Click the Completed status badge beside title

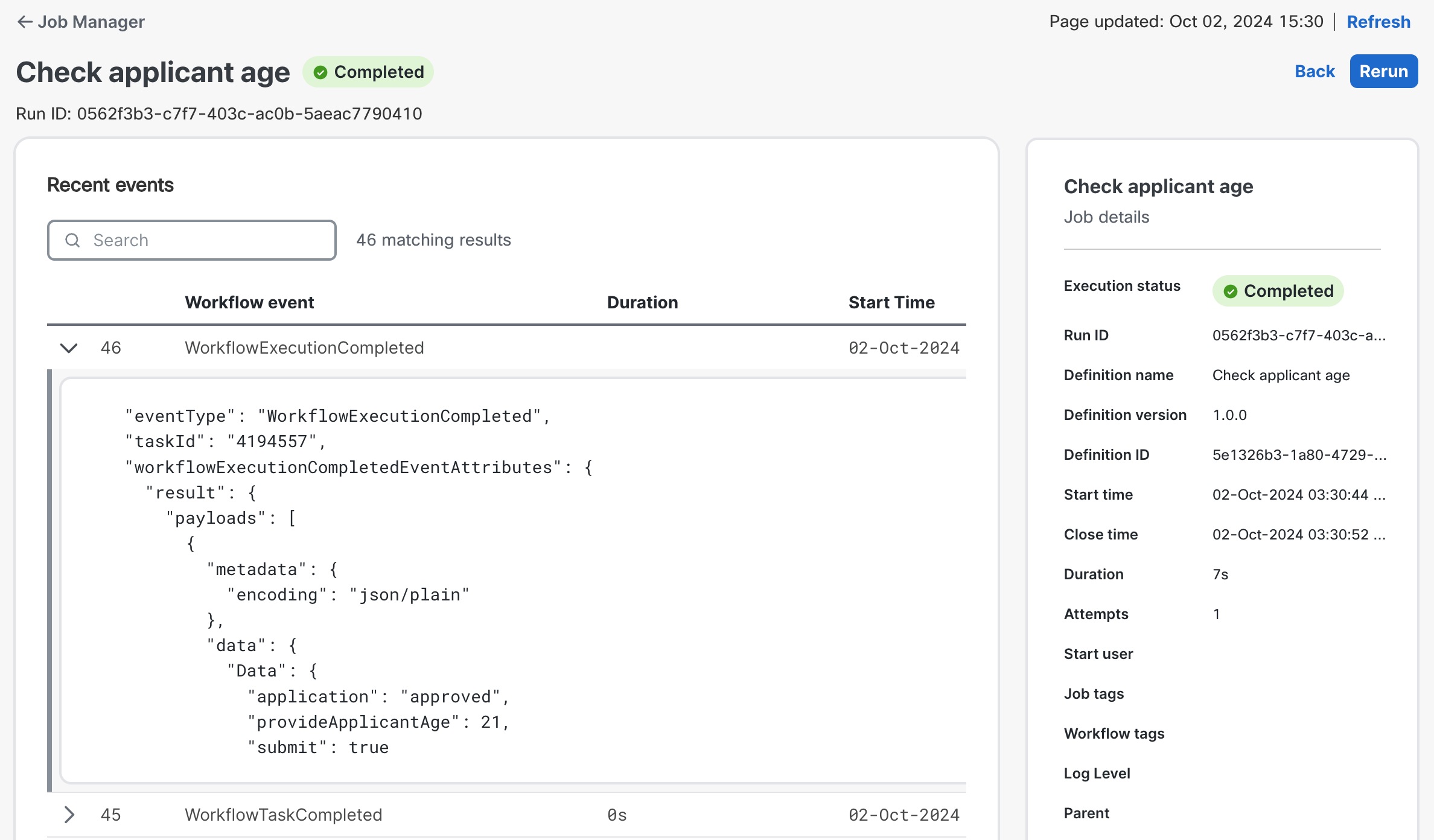368,72
